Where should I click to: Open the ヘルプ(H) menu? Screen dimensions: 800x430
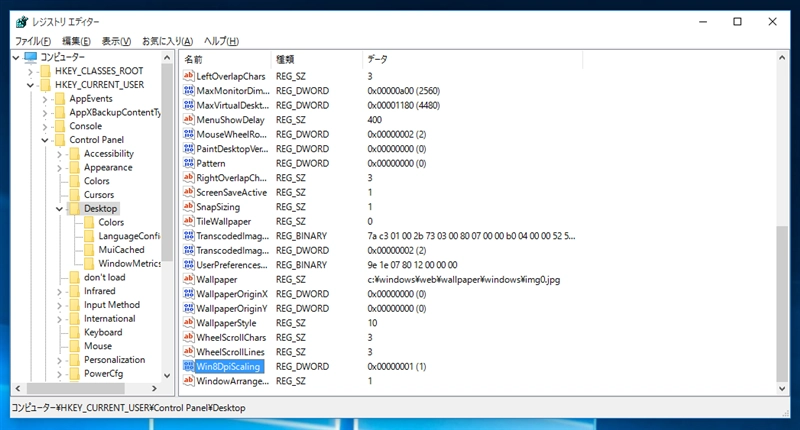tap(221, 41)
